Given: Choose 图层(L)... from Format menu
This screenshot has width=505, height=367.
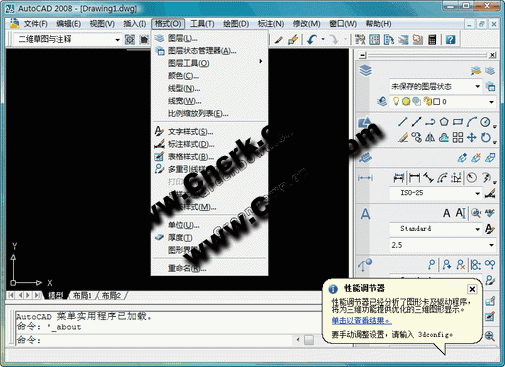Looking at the screenshot, I should (210, 38).
